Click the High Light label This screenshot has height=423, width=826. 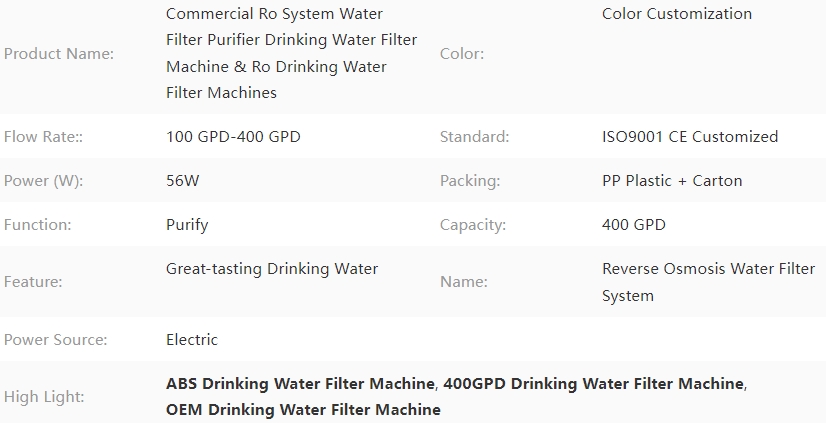click(x=44, y=397)
